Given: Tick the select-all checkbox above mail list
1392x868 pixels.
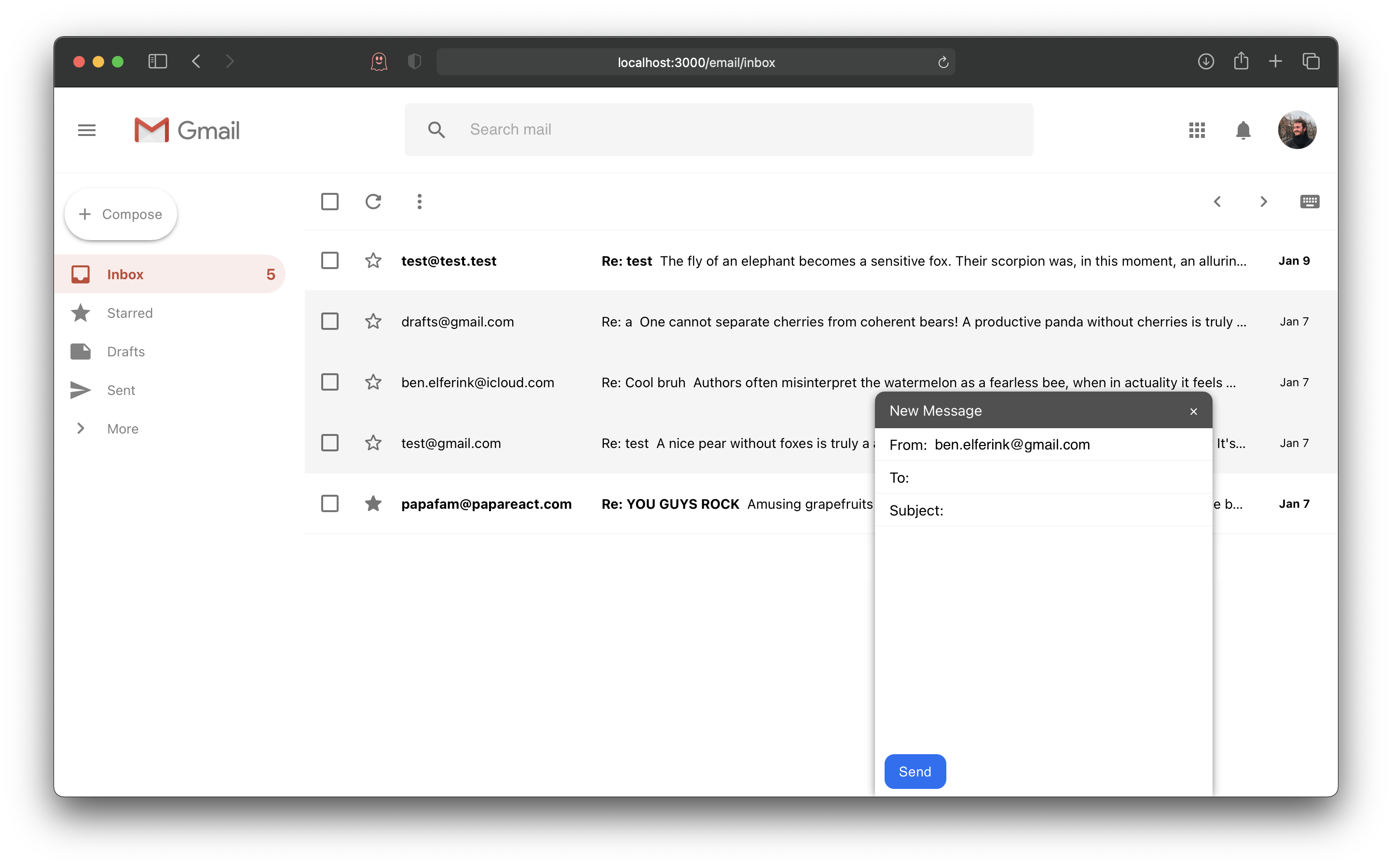Looking at the screenshot, I should [329, 202].
